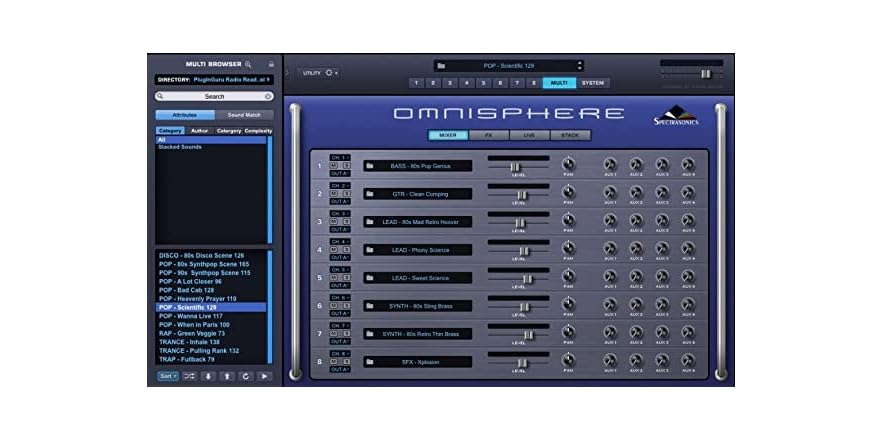Open the Directory dropdown in browser

tap(214, 80)
